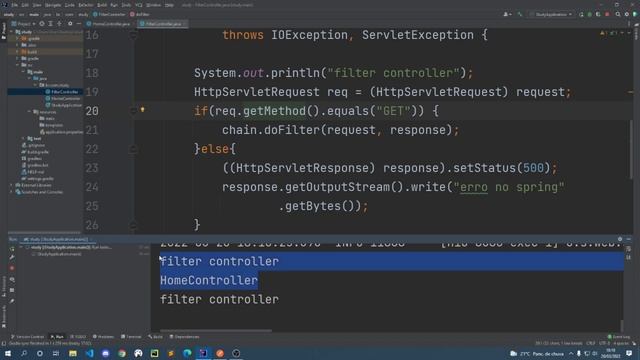
Task: Expand the test folder
Action: tap(23, 138)
